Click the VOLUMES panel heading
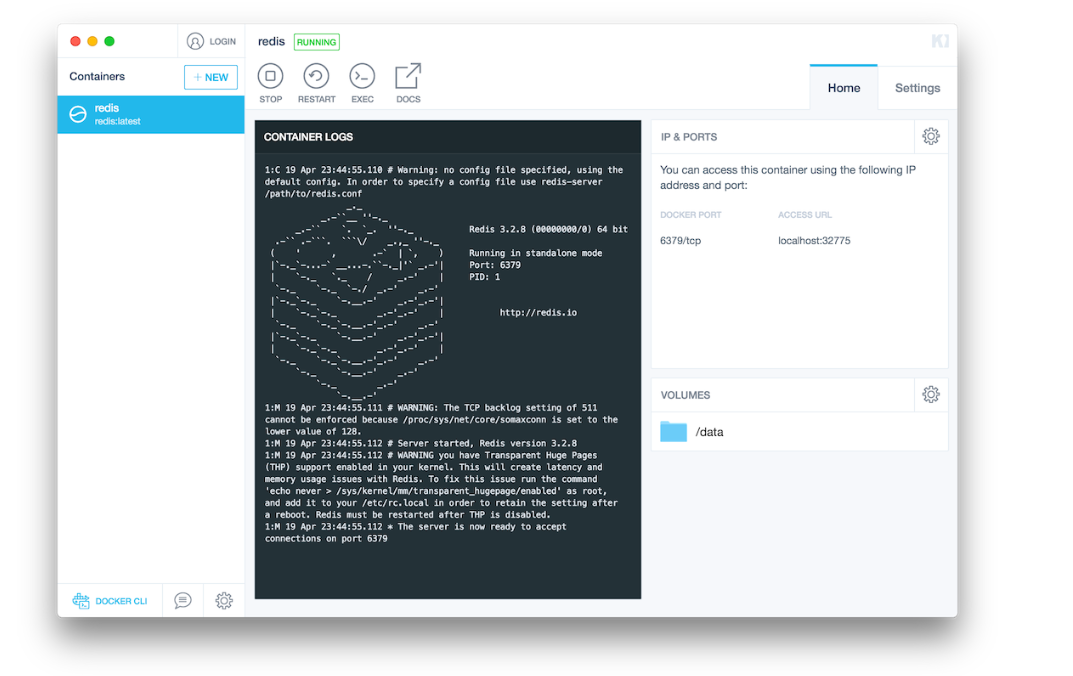Image resolution: width=1073 pixels, height=676 pixels. pos(685,395)
